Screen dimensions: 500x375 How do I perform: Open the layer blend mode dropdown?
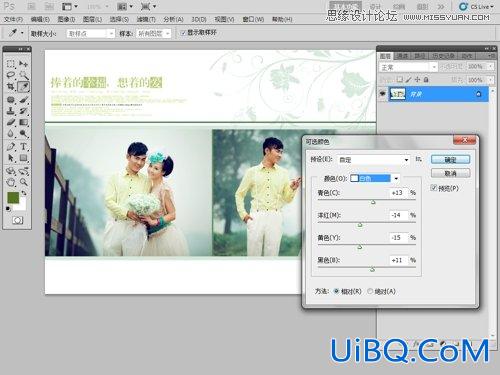408,67
